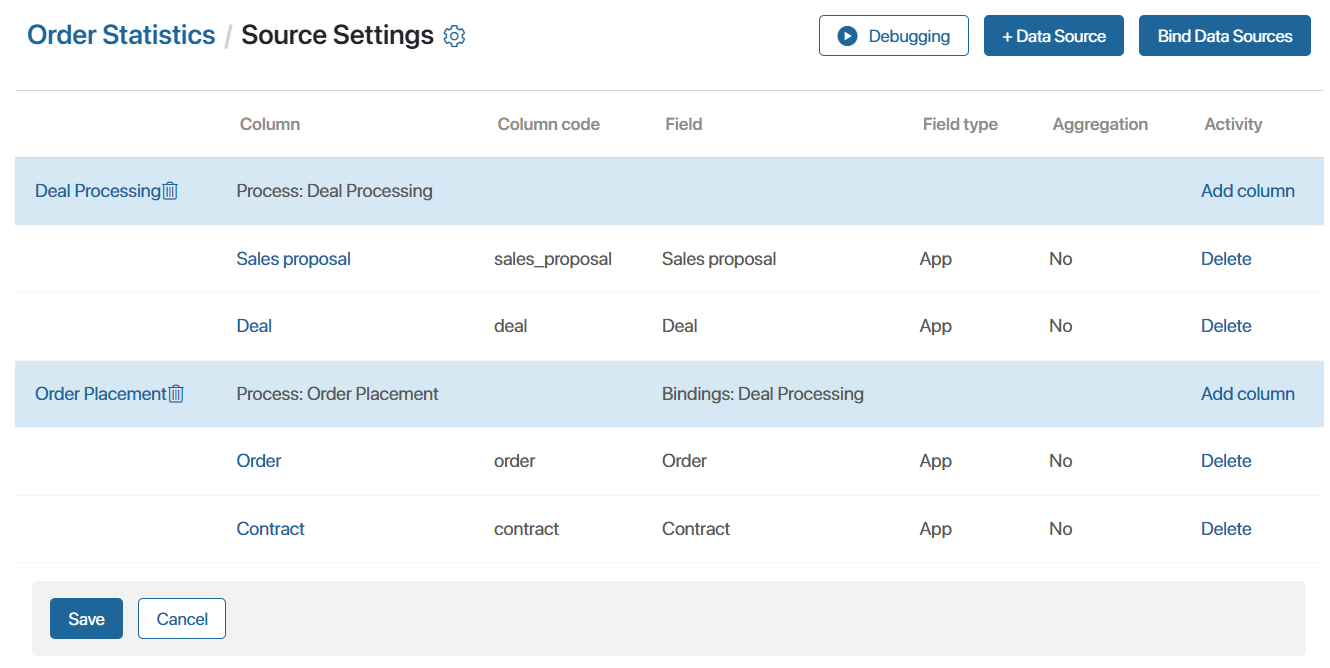Screen dimensions: 1330x668
Task: Click the Field type header
Action: pos(960,125)
